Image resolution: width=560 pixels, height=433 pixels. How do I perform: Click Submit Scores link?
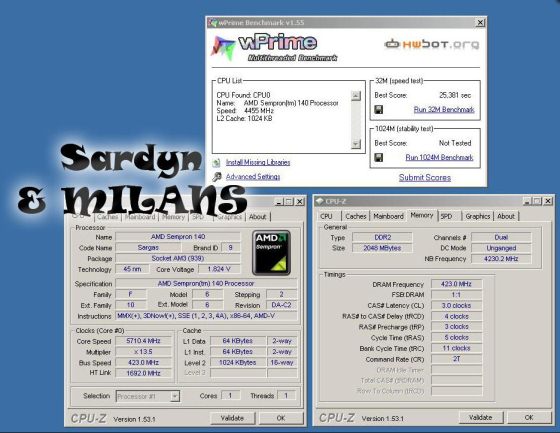click(425, 178)
